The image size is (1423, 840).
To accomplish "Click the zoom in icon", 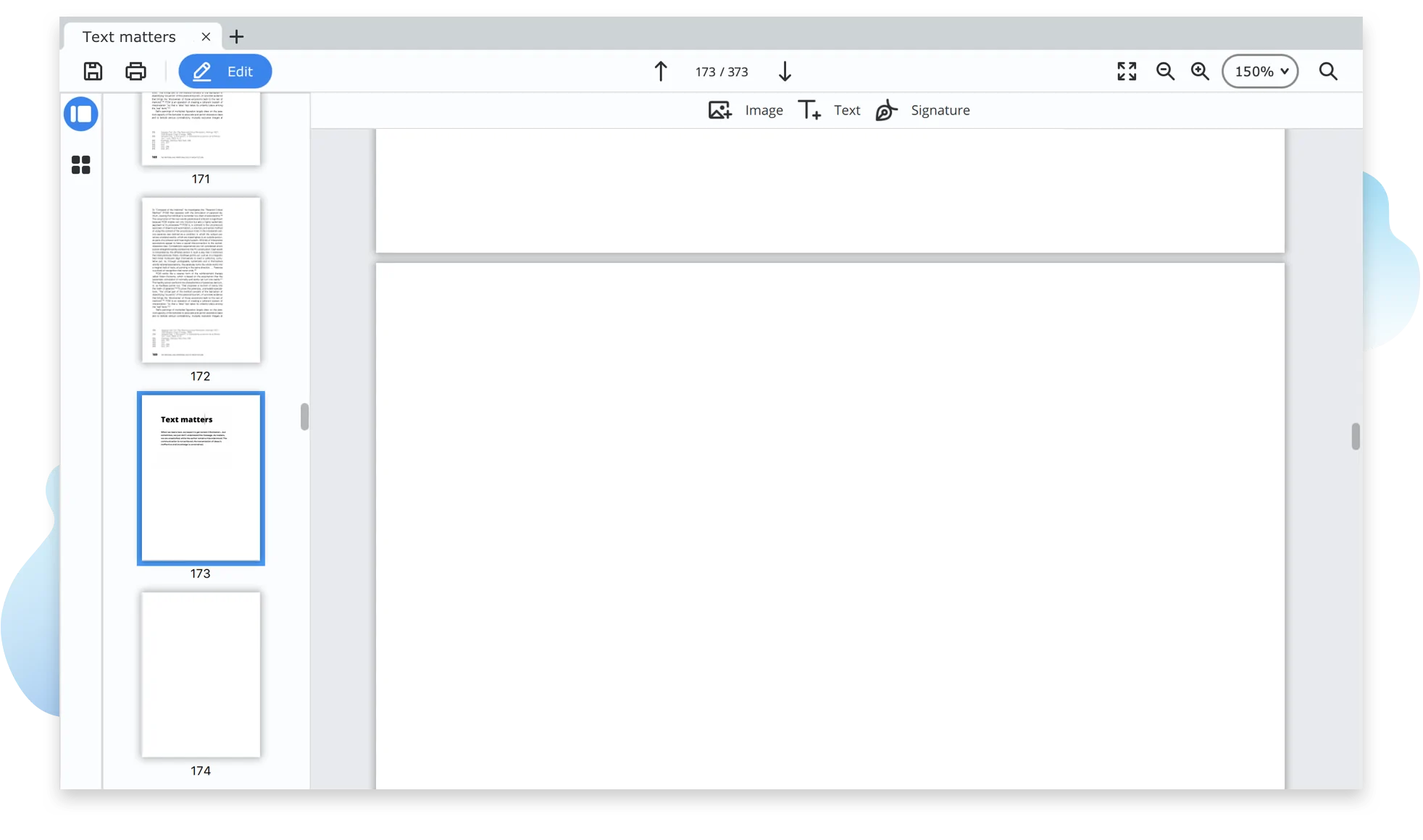I will coord(1200,71).
